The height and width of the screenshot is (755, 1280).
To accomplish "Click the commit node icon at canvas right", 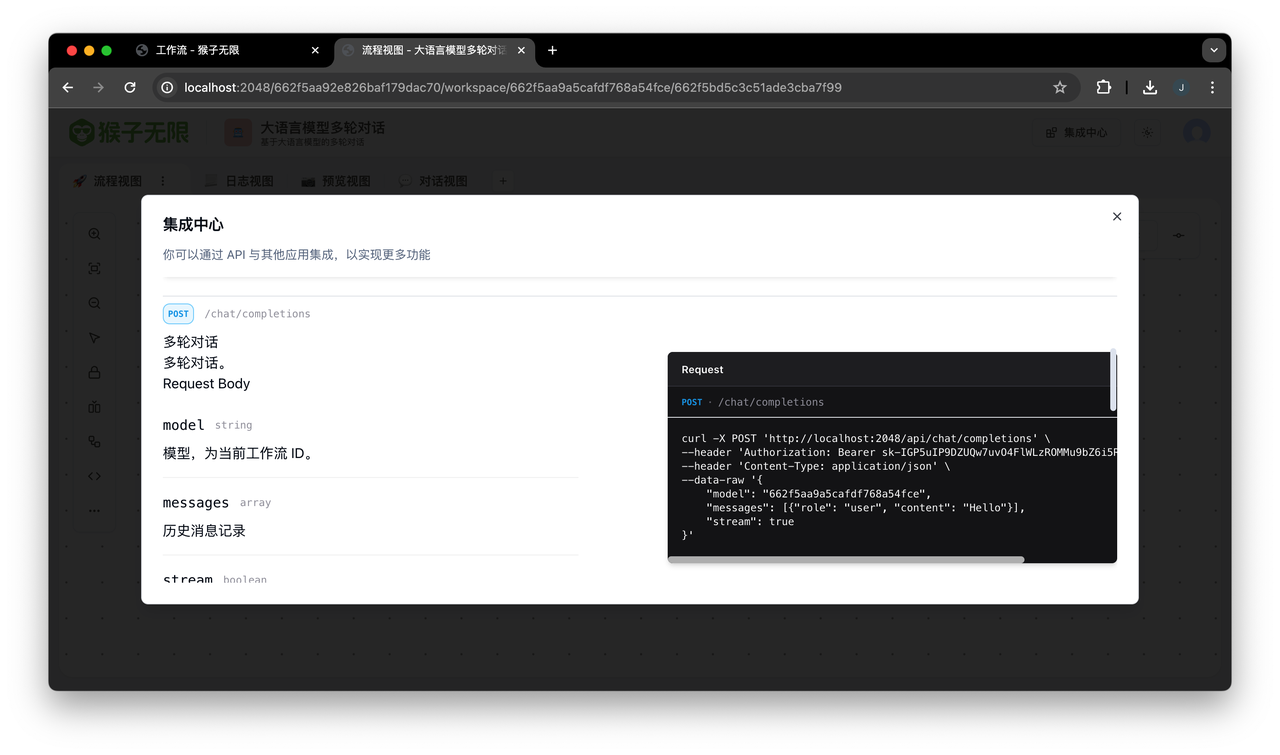I will (x=1178, y=235).
